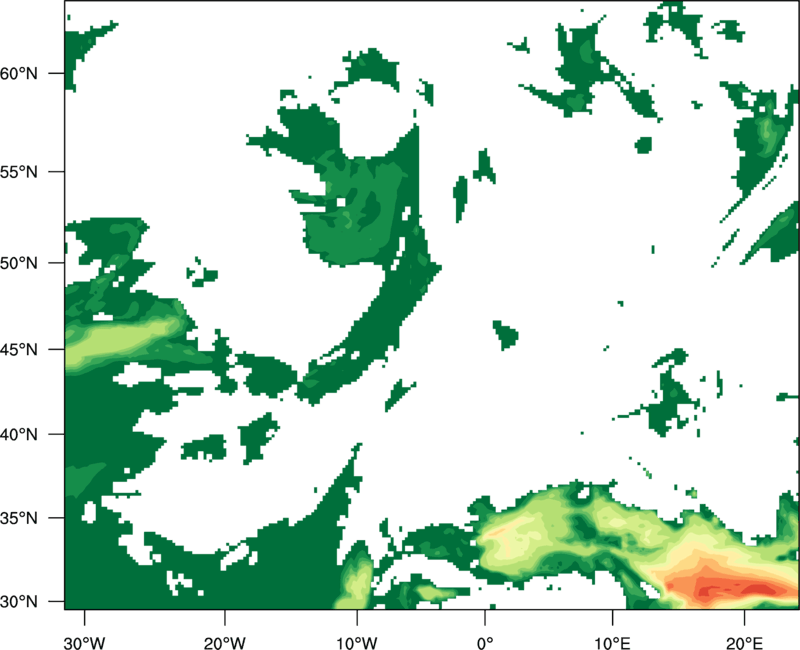Click the 50°N latitude label
800x650 pixels.
point(19,263)
